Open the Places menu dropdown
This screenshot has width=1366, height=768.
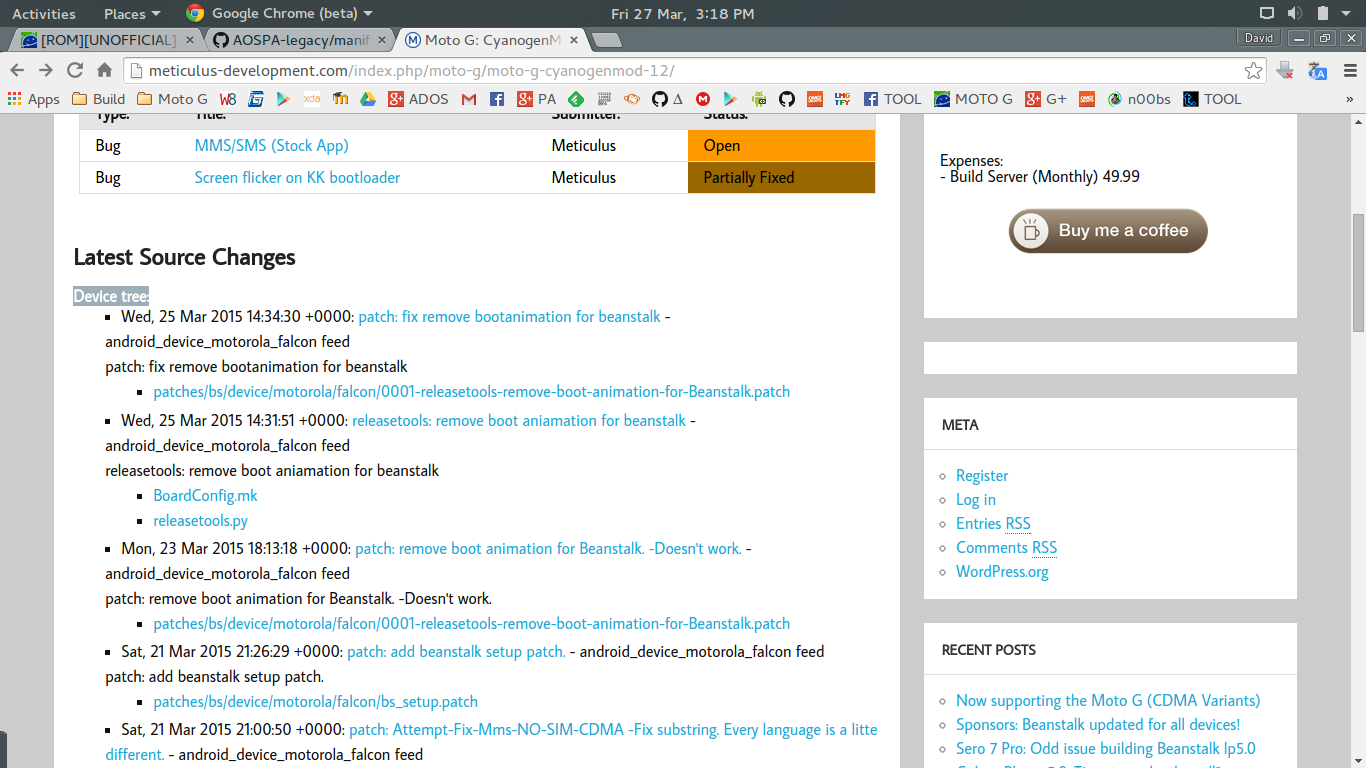130,13
